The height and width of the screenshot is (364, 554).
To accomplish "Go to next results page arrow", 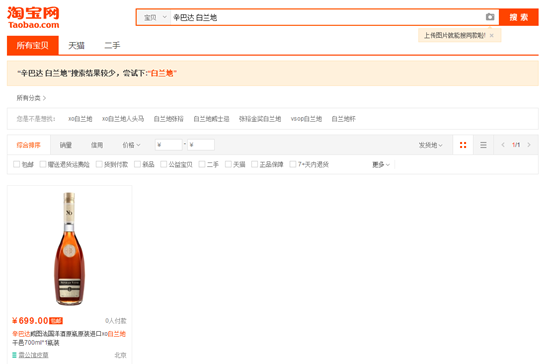I will 529,145.
